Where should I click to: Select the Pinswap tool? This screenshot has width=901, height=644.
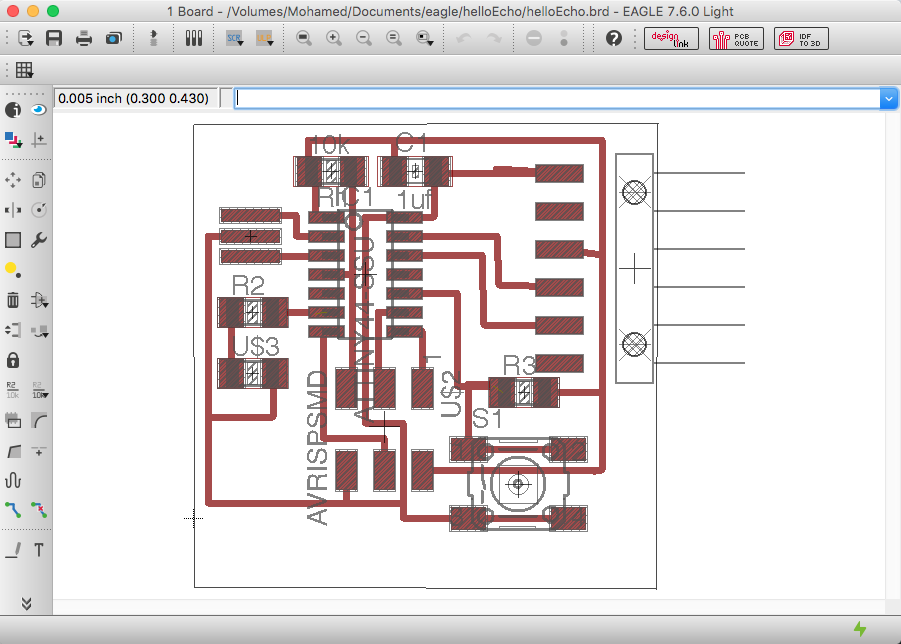coord(13,330)
